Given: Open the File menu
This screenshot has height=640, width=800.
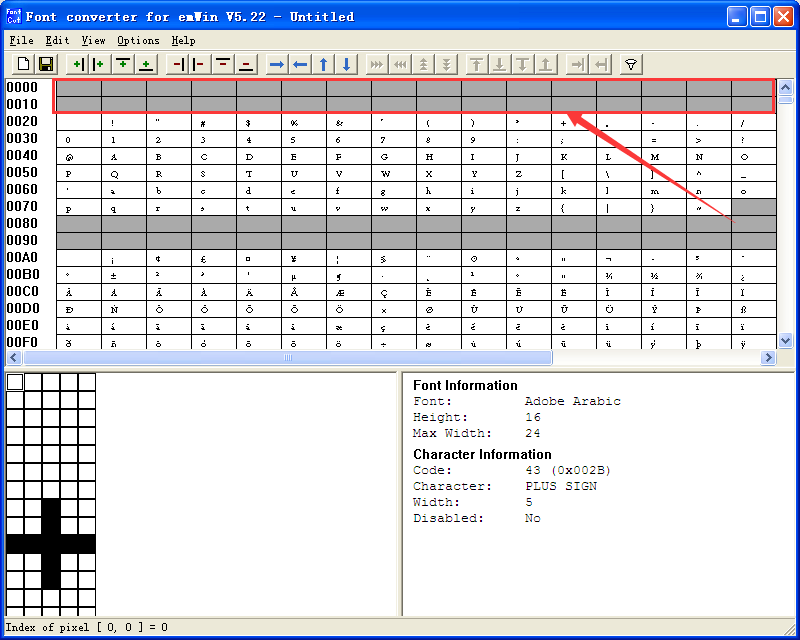Looking at the screenshot, I should click(x=21, y=40).
